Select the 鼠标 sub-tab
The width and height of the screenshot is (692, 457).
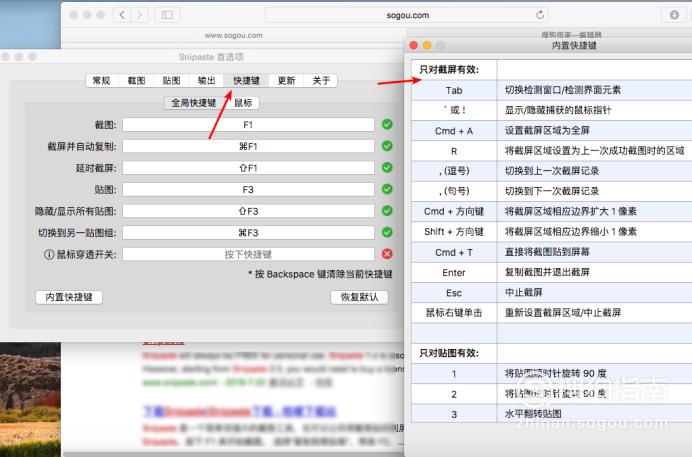pyautogui.click(x=243, y=103)
